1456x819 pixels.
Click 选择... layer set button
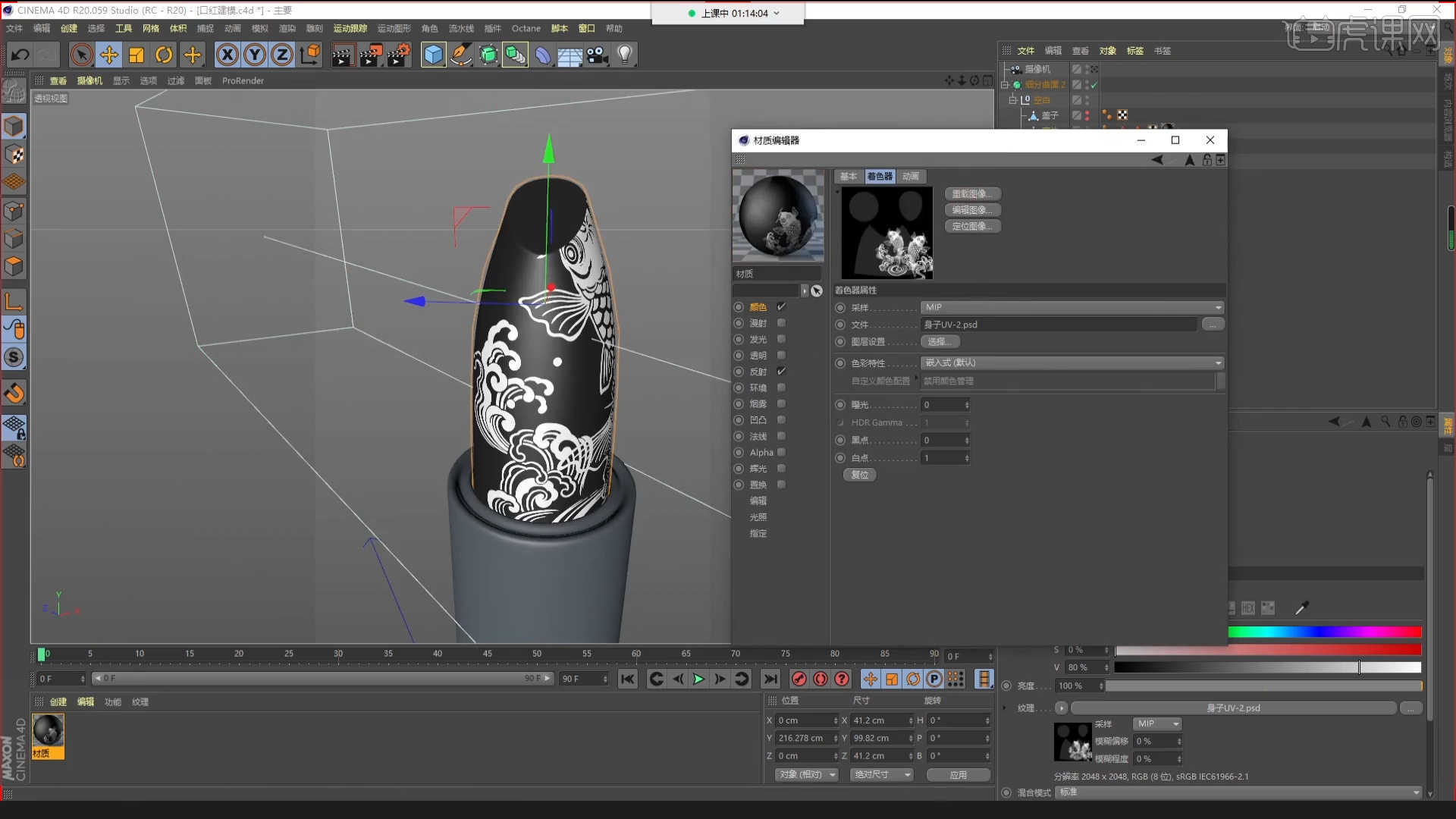click(x=940, y=342)
